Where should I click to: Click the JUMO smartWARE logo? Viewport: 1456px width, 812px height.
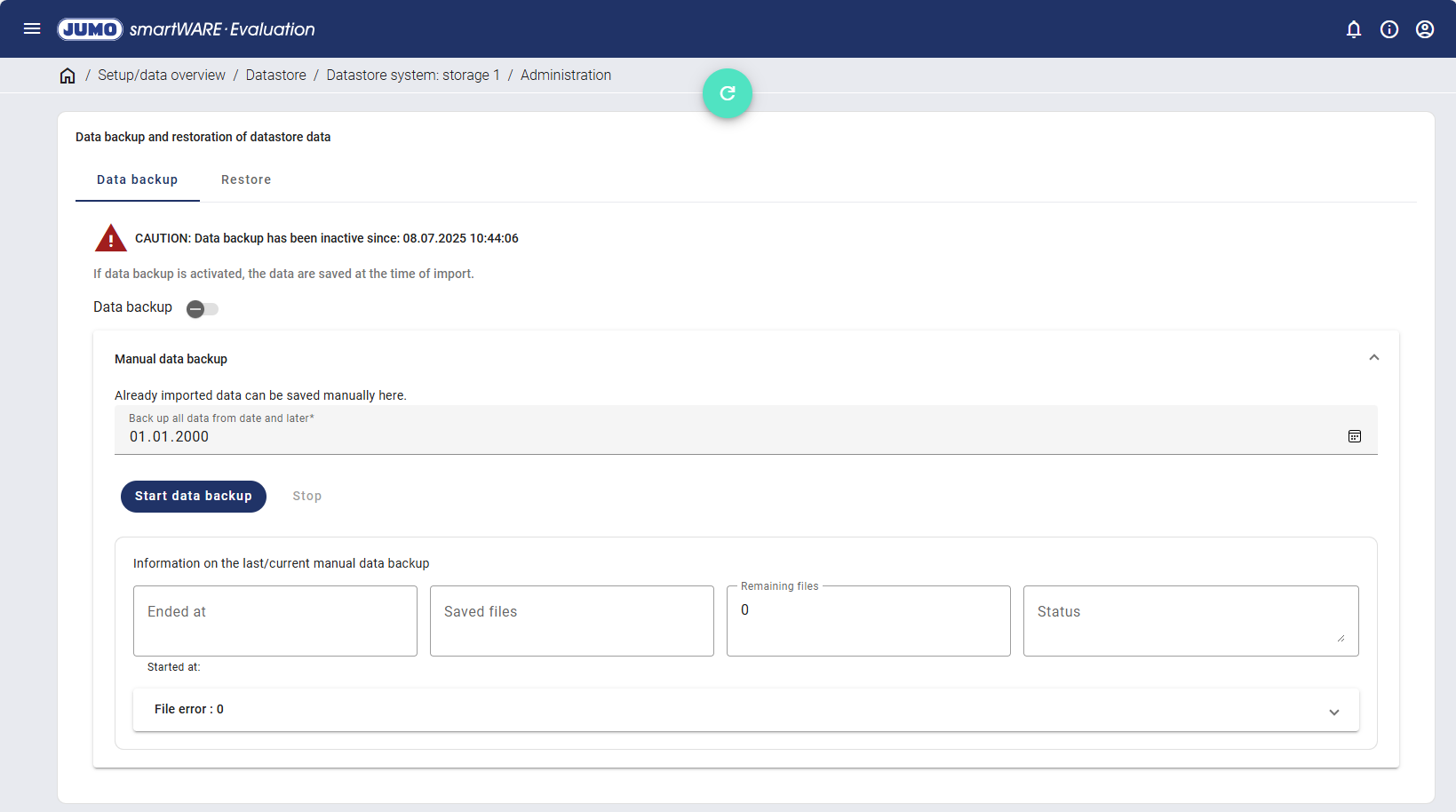pyautogui.click(x=187, y=29)
